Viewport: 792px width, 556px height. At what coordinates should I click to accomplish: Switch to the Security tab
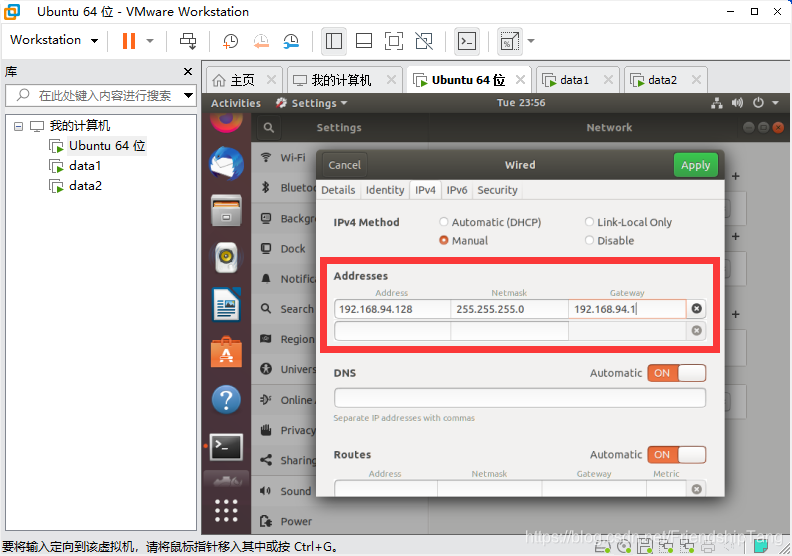click(x=498, y=190)
